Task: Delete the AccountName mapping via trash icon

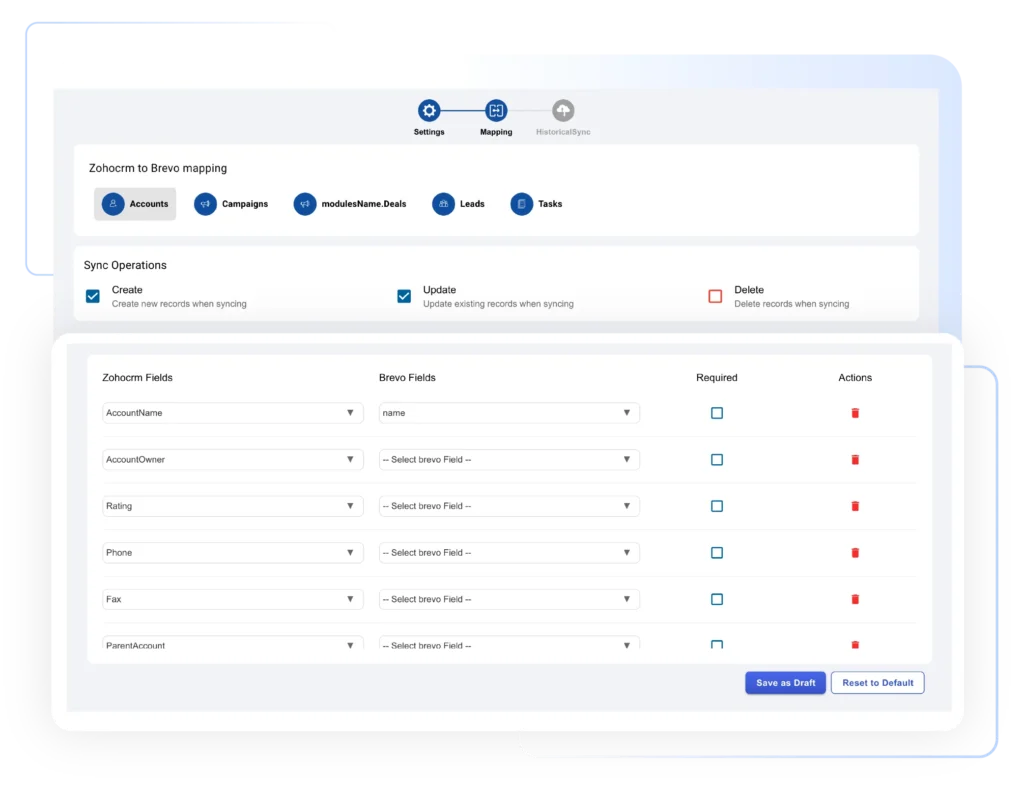Action: click(855, 412)
